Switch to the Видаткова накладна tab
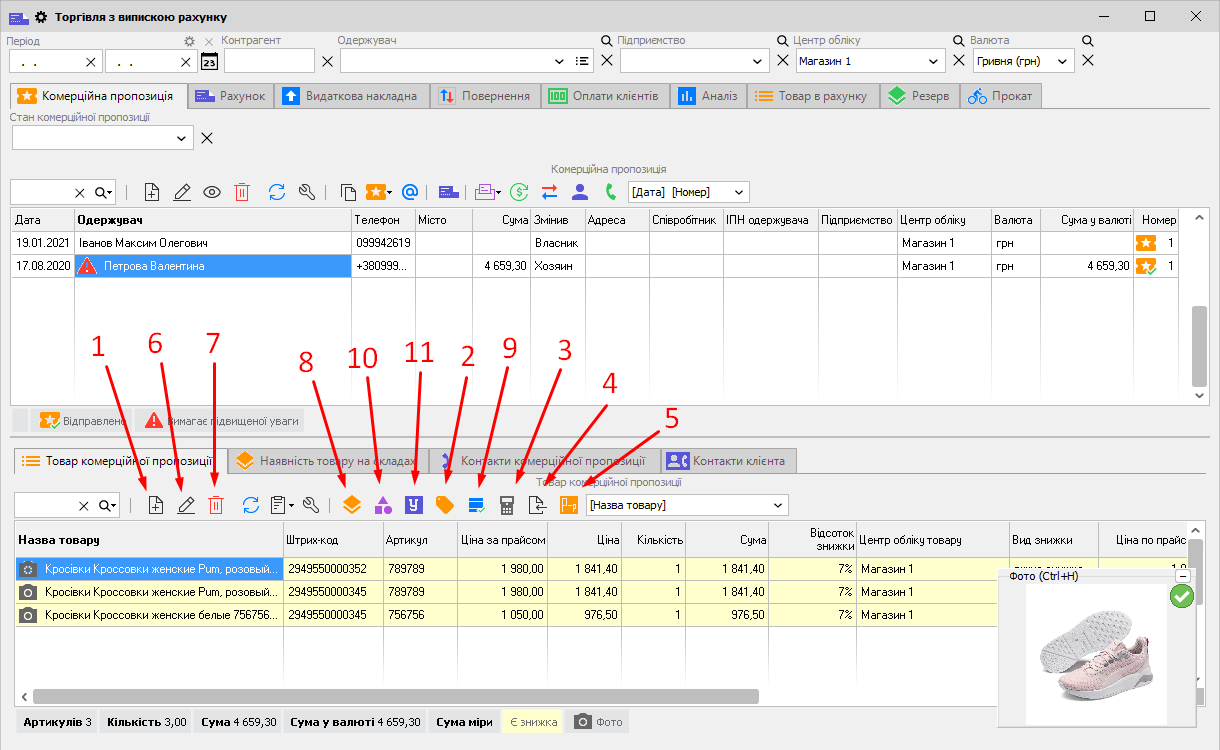Viewport: 1220px width, 750px height. 354,96
